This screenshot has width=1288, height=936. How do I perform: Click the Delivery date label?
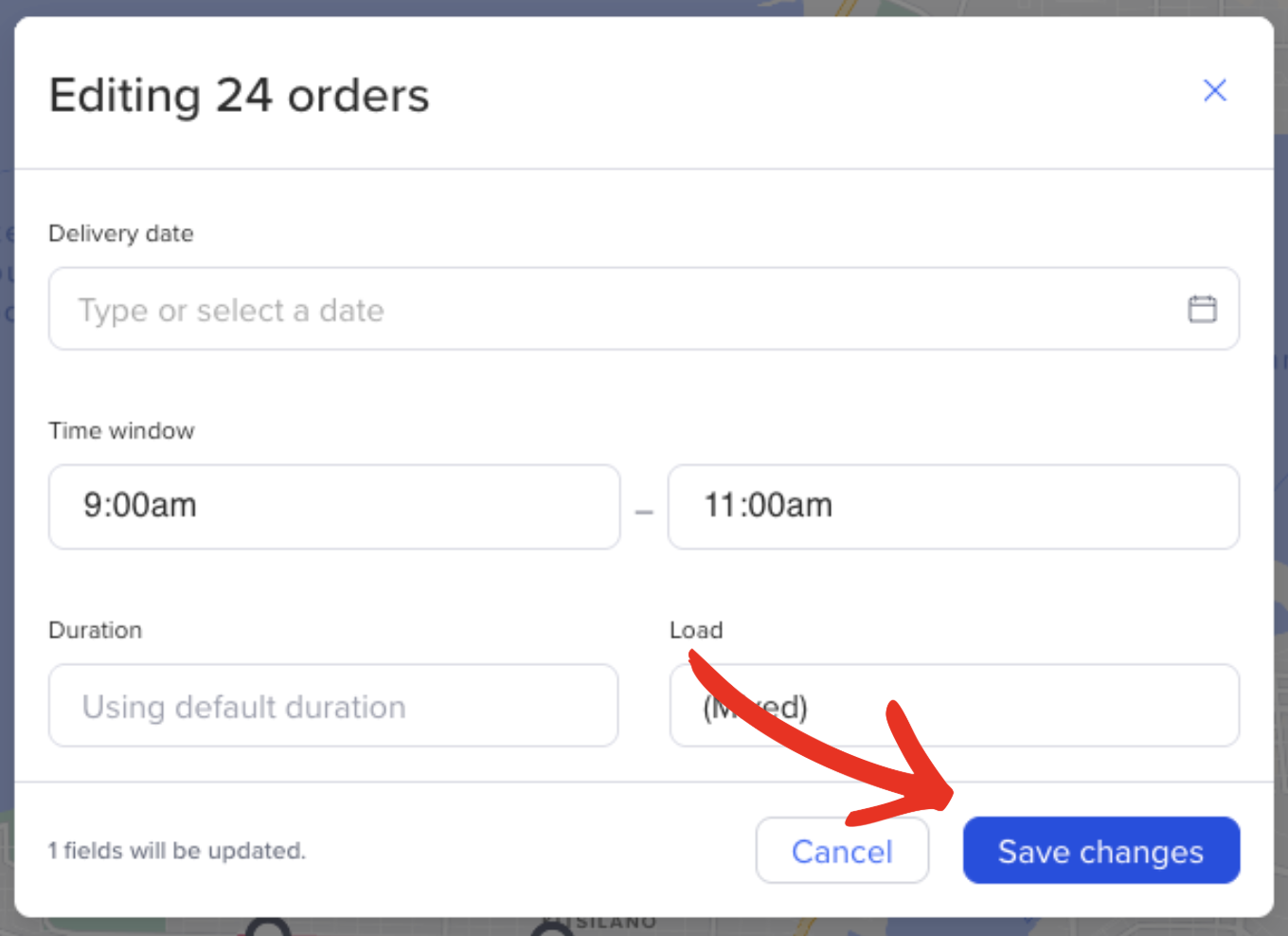point(121,234)
